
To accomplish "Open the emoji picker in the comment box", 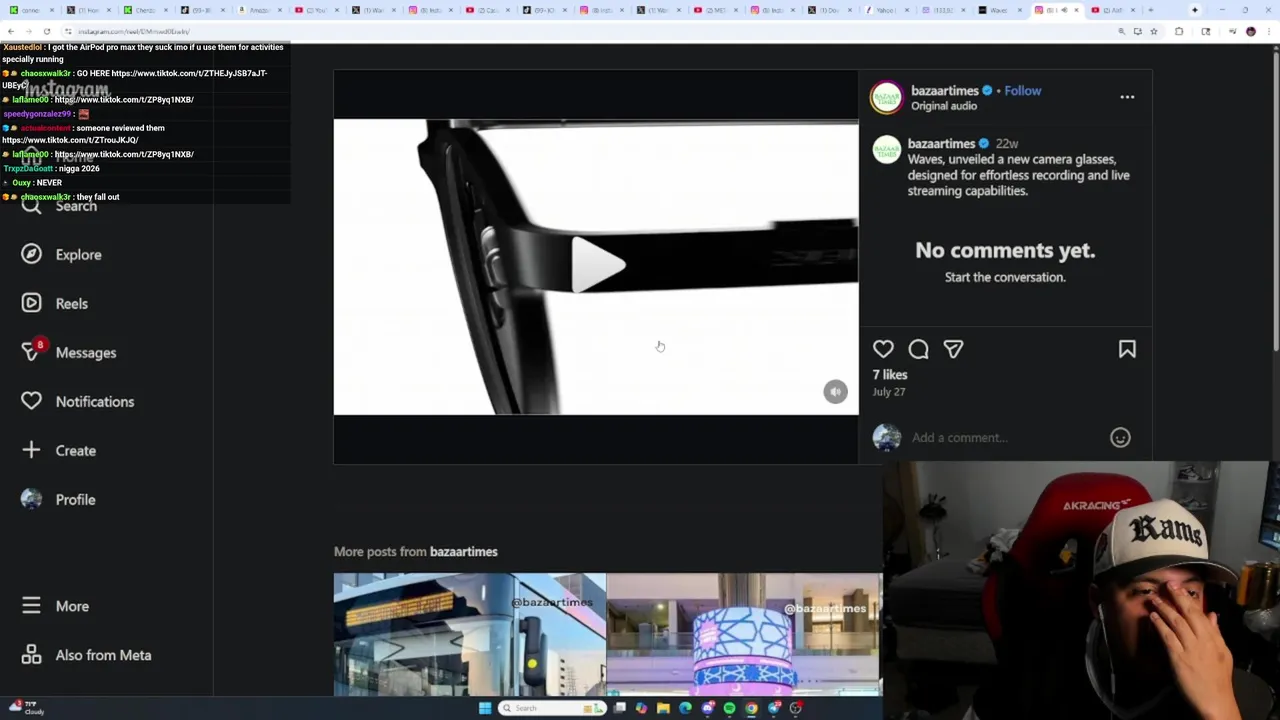I will point(1120,437).
